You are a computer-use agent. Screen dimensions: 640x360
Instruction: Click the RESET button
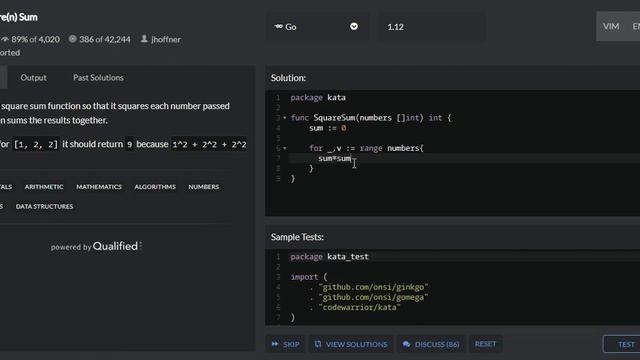[485, 344]
